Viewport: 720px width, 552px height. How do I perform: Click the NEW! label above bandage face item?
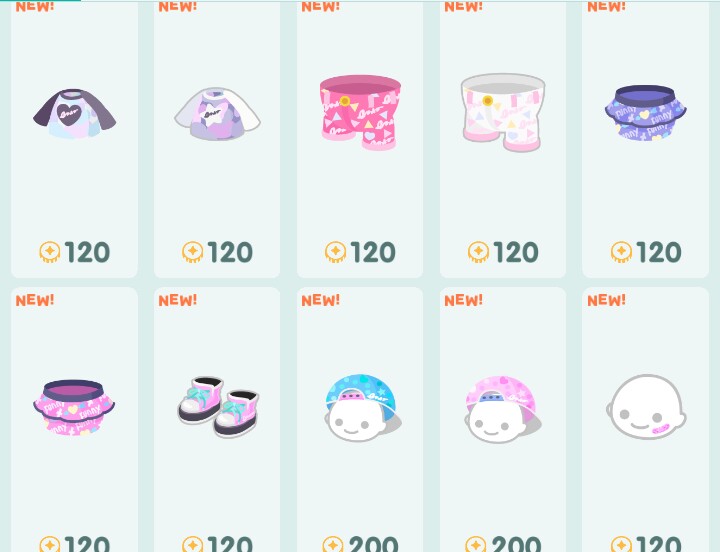(607, 300)
